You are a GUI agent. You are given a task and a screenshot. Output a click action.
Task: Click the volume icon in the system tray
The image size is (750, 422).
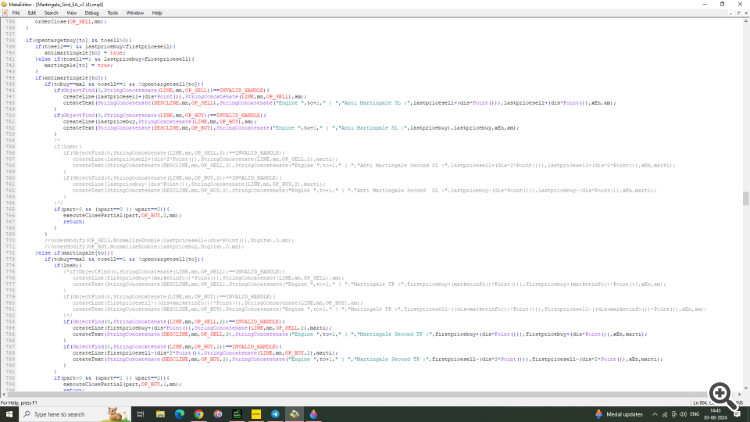pyautogui.click(x=684, y=414)
